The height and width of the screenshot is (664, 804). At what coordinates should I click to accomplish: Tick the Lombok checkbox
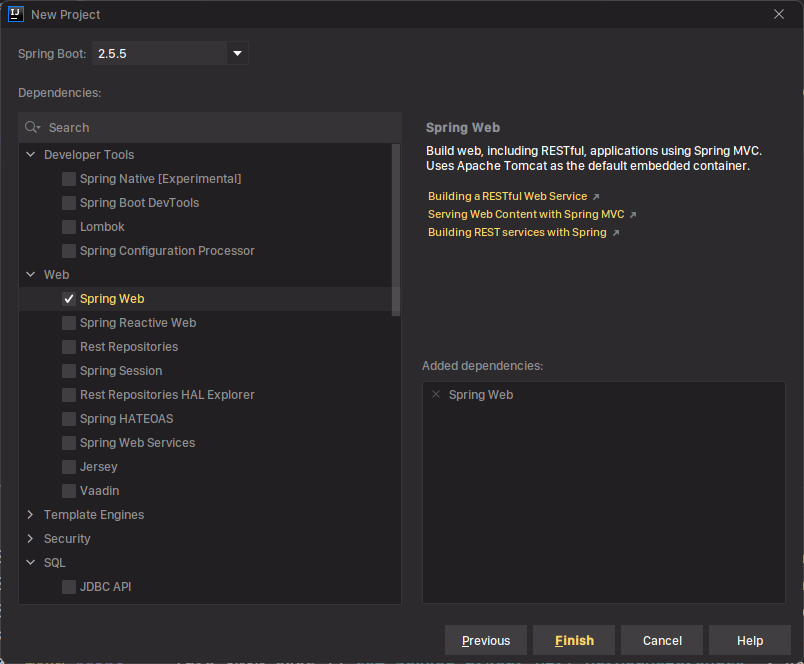point(69,227)
